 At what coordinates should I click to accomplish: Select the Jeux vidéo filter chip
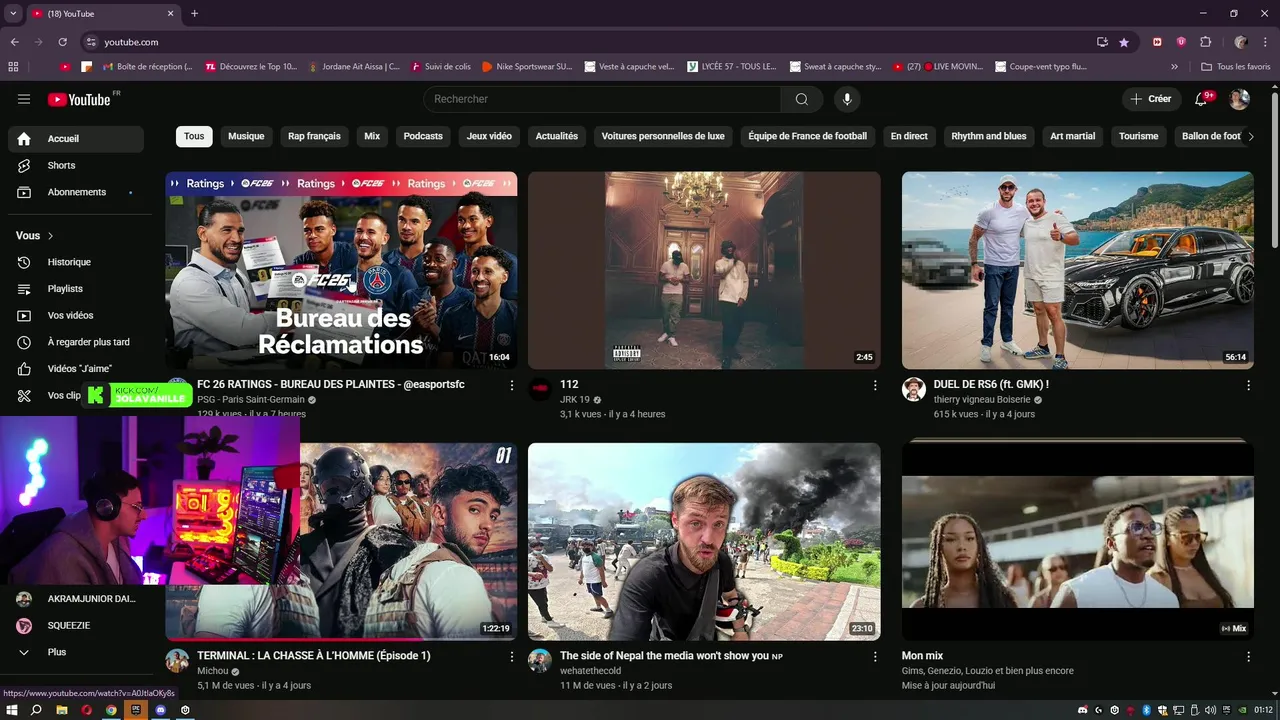point(489,136)
